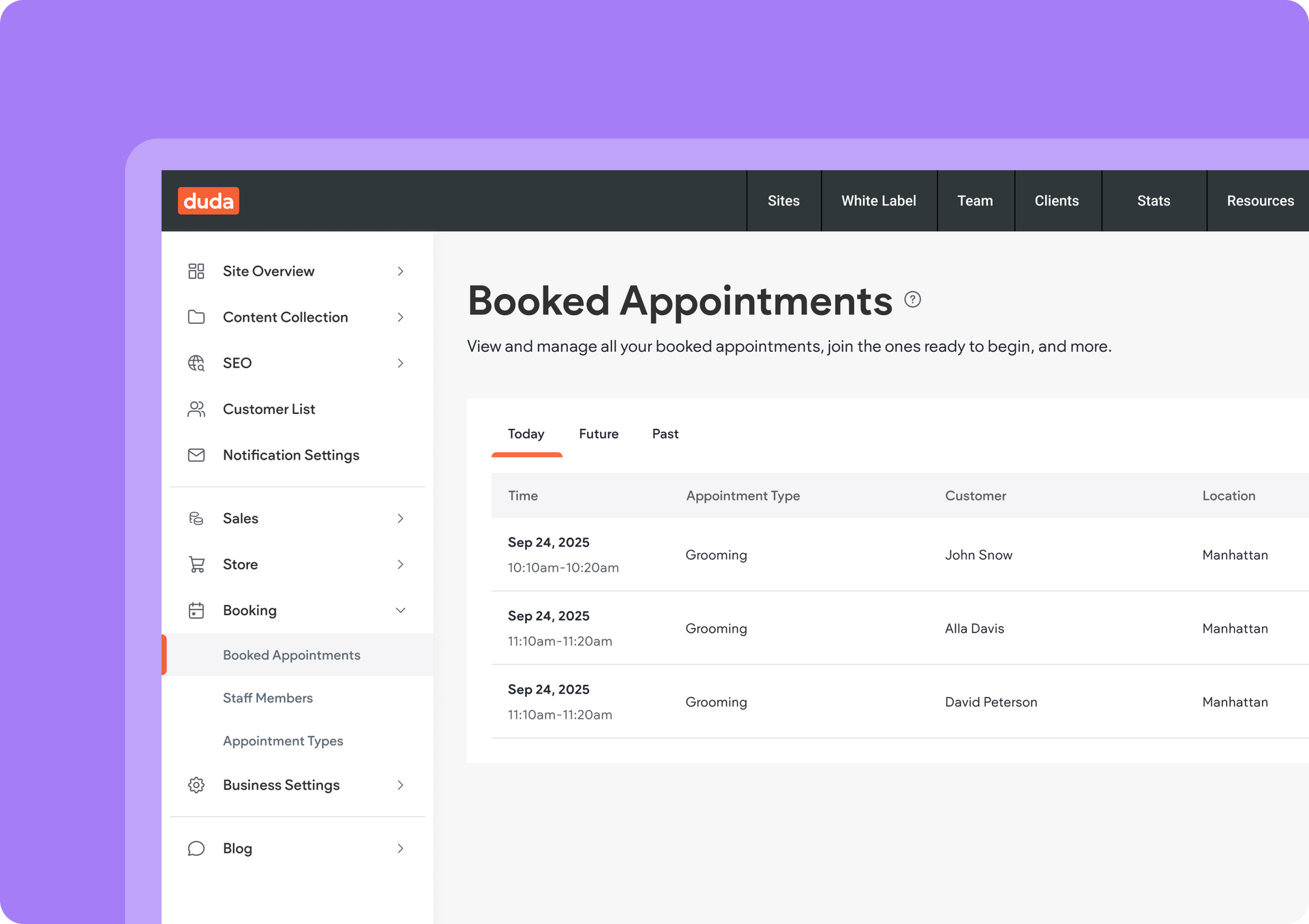Switch to the Past tab

pos(665,434)
